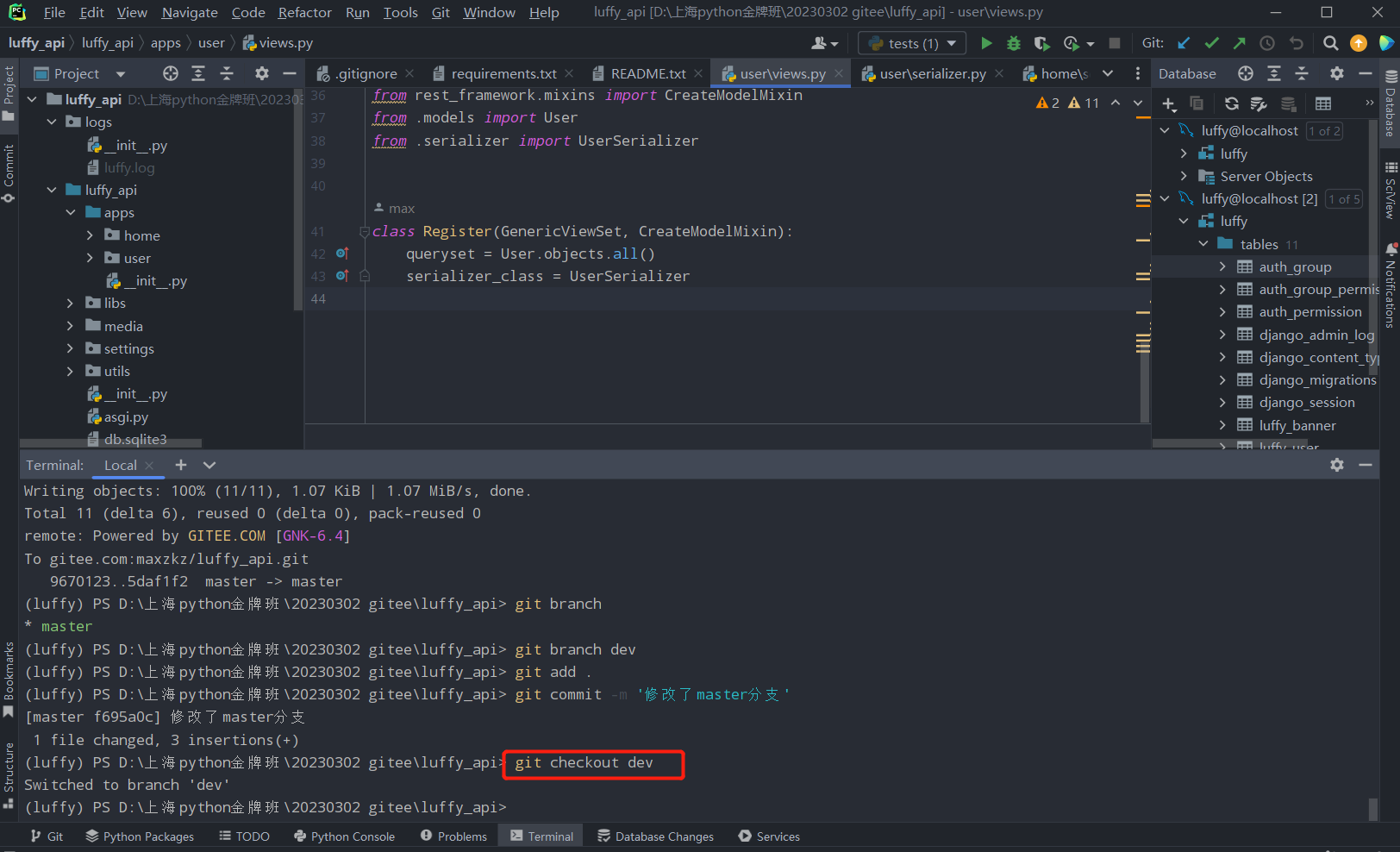Open Python Packages tool window

[x=140, y=836]
